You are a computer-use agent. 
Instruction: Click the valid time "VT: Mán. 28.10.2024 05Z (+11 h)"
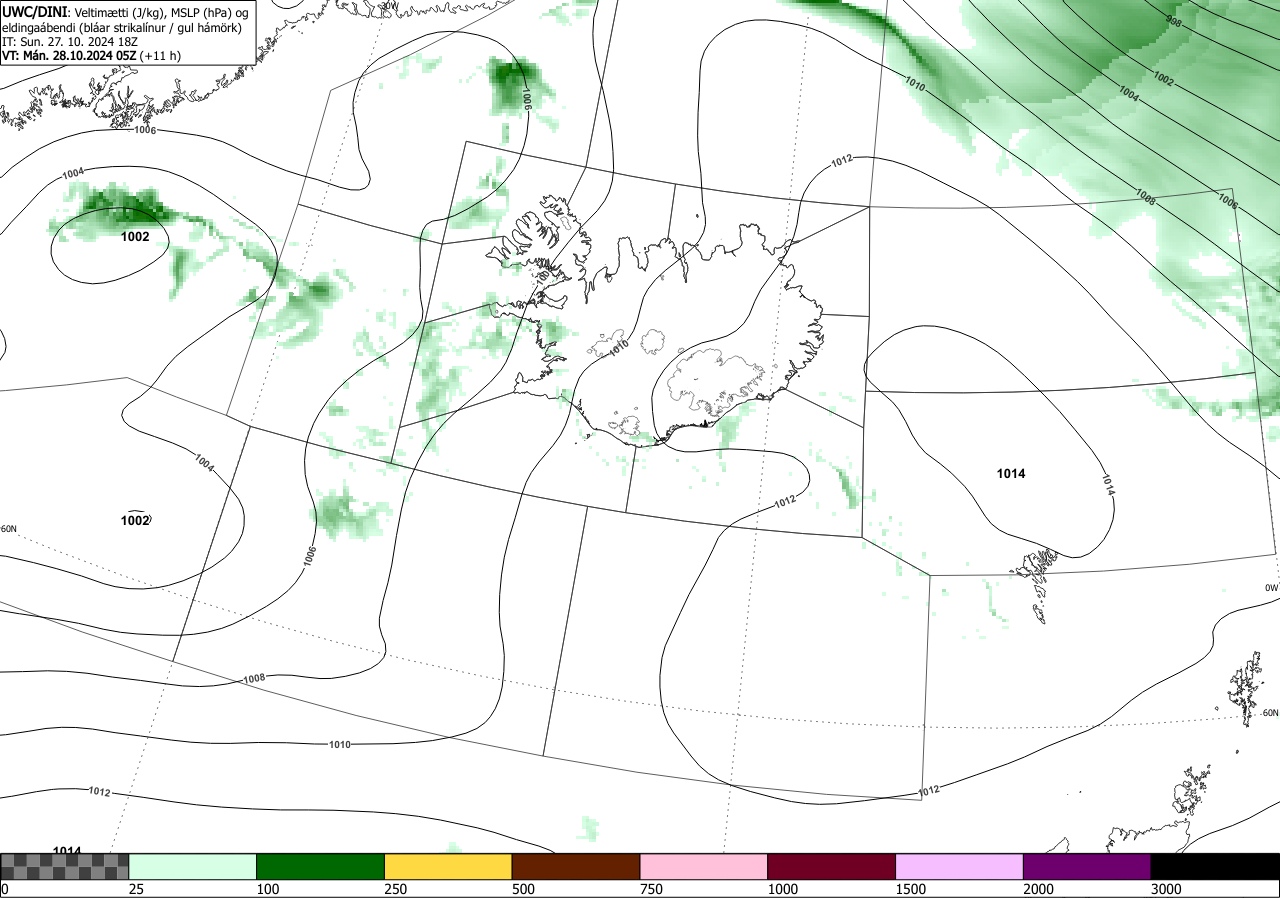92,56
